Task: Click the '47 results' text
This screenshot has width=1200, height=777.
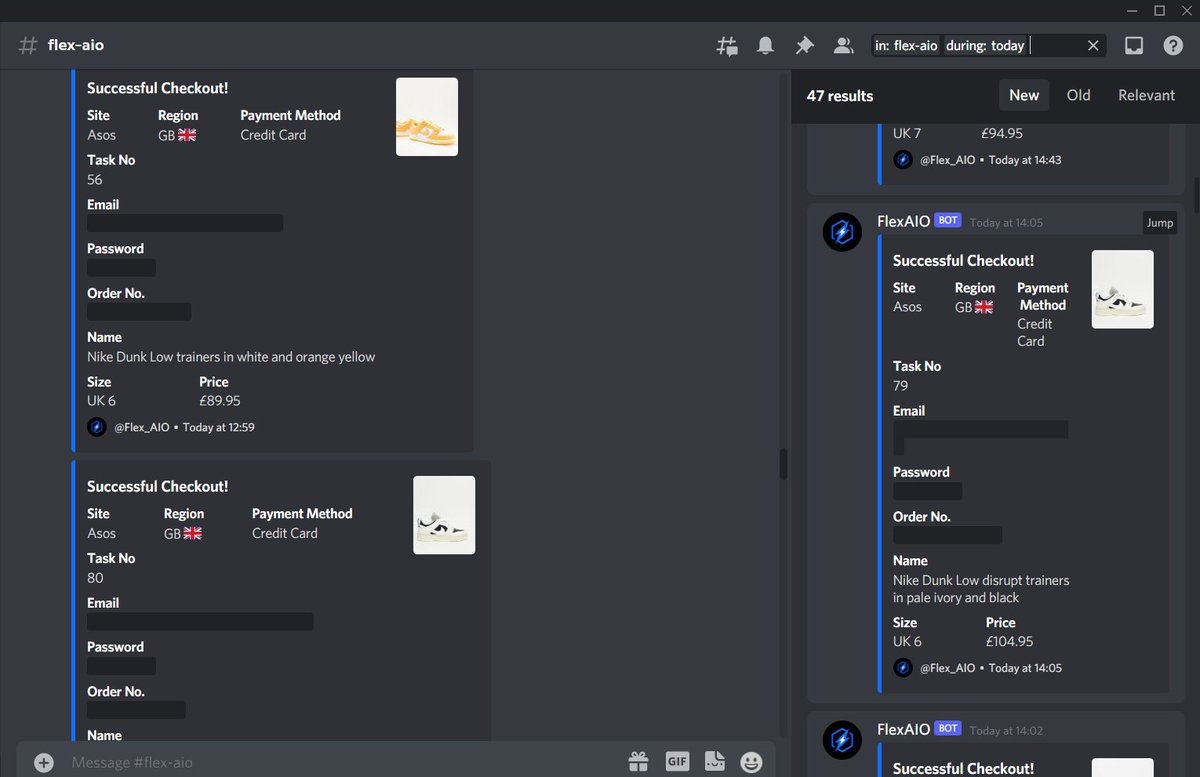Action: click(840, 96)
